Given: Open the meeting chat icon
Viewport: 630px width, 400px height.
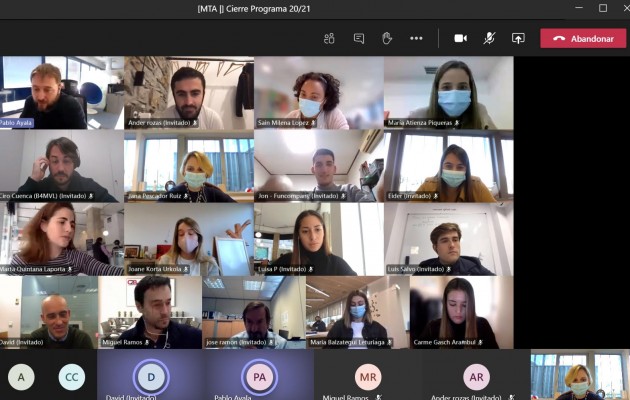Looking at the screenshot, I should click(x=359, y=39).
